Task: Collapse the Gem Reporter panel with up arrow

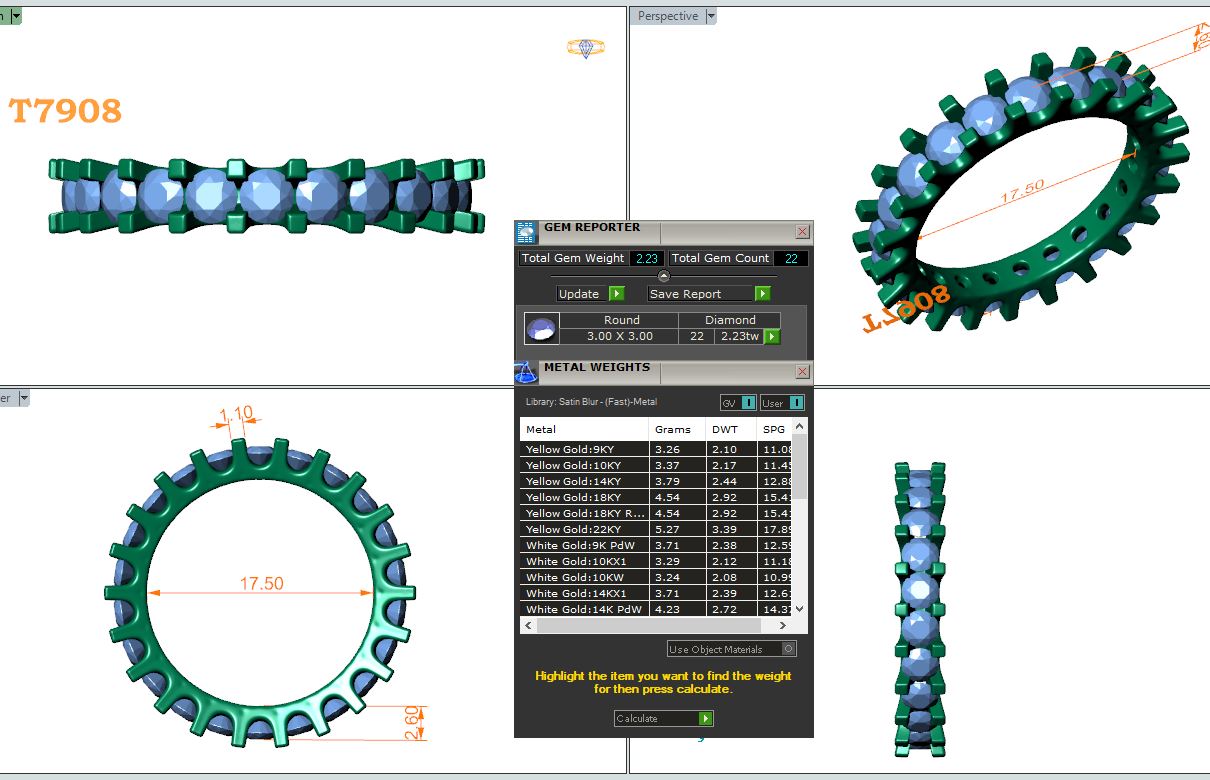Action: point(664,276)
